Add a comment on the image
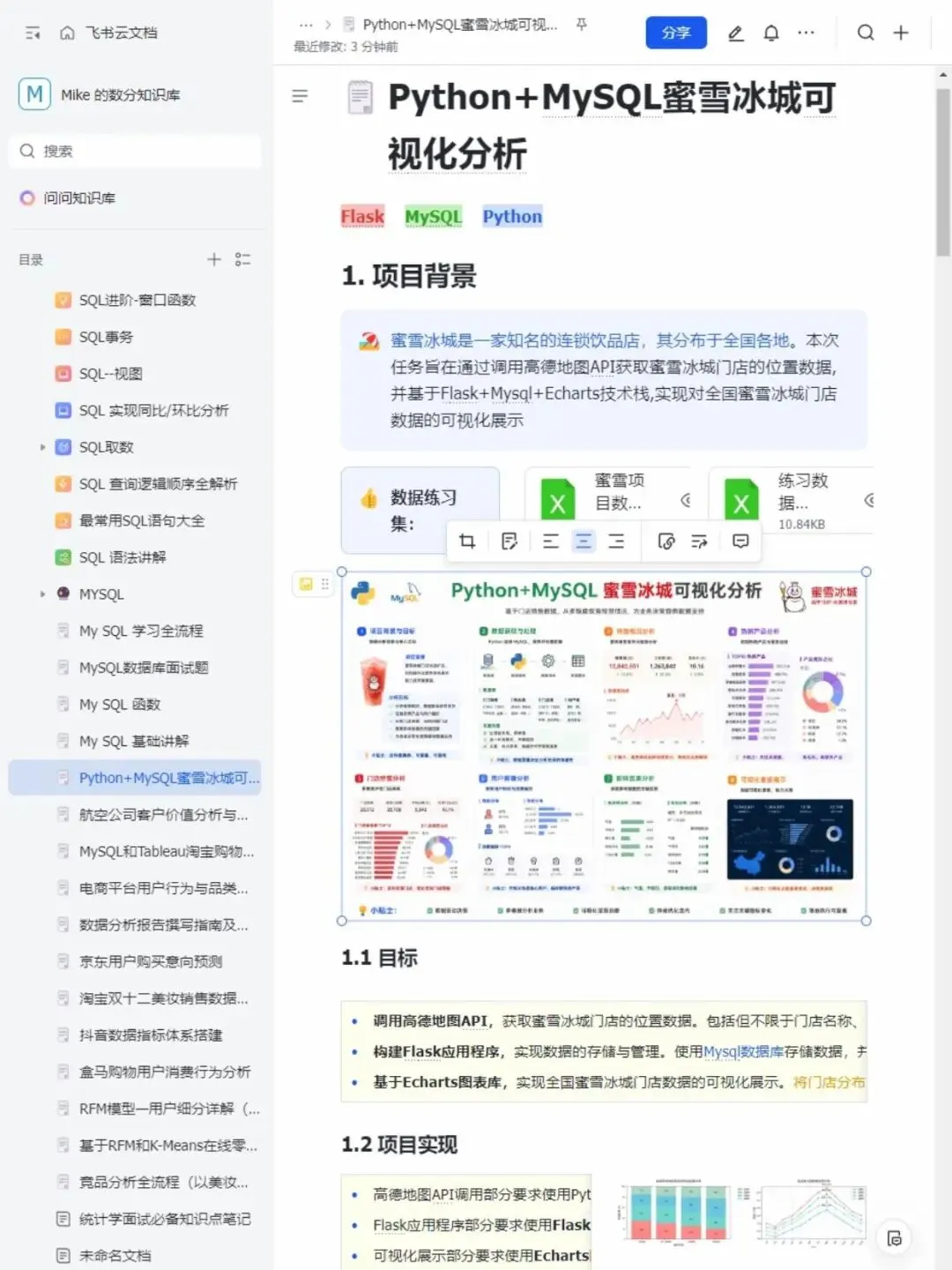 click(x=740, y=542)
